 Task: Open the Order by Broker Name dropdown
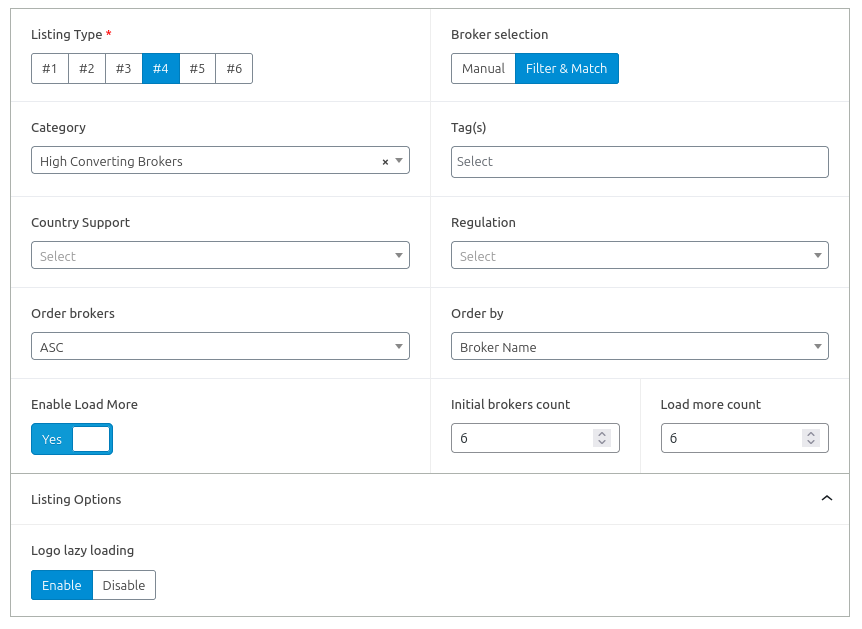(639, 347)
